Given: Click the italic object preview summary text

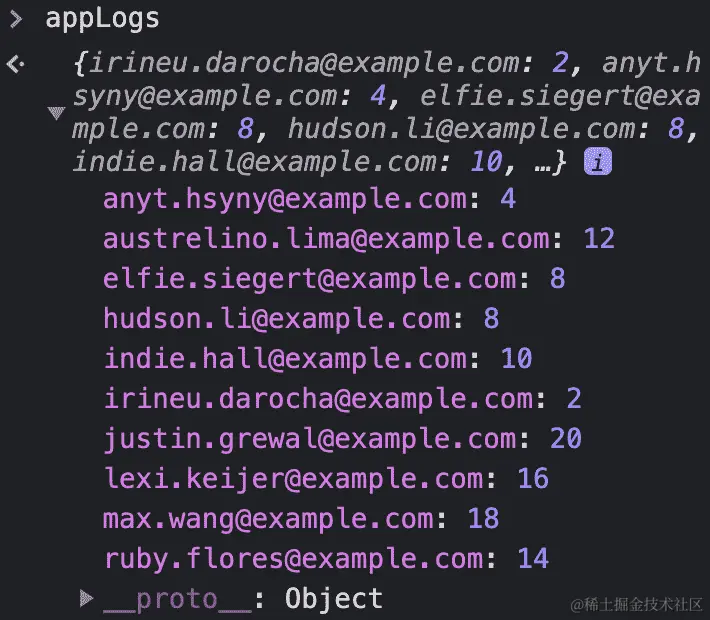Looking at the screenshot, I should coord(386,112).
